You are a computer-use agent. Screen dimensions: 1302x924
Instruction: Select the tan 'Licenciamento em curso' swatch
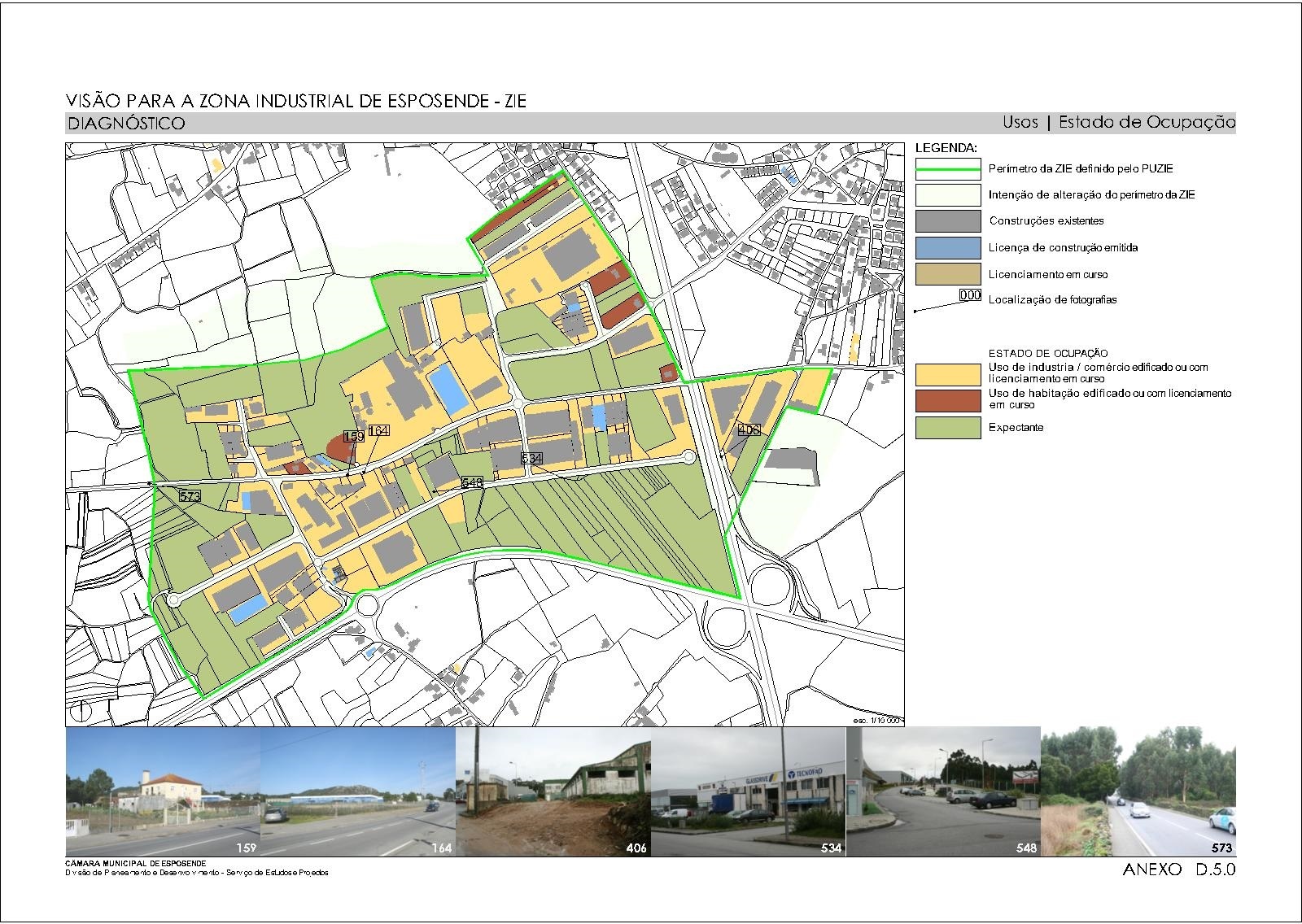[x=947, y=274]
